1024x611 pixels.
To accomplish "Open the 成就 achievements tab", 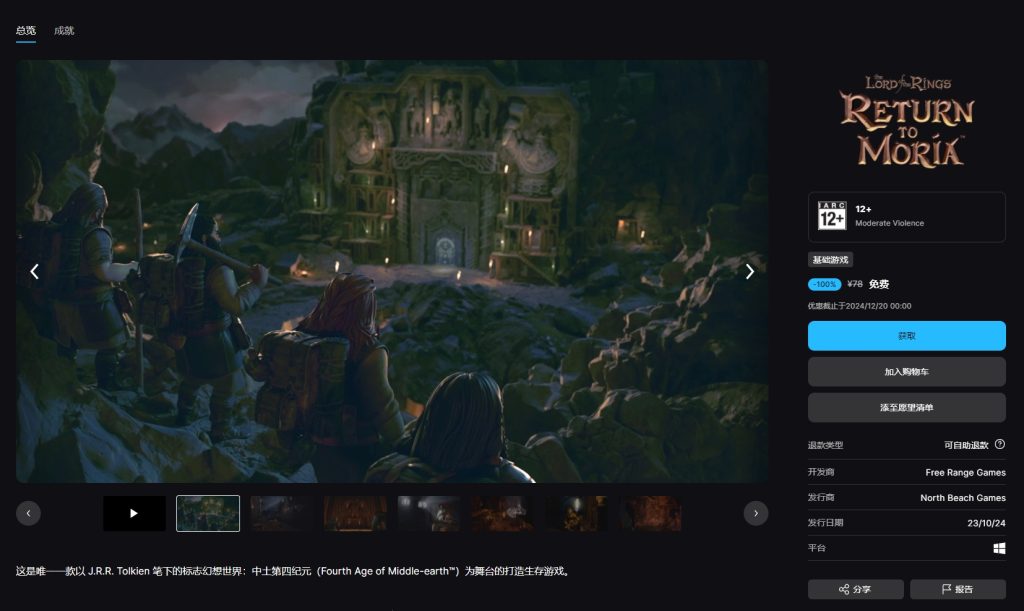I will [x=64, y=31].
